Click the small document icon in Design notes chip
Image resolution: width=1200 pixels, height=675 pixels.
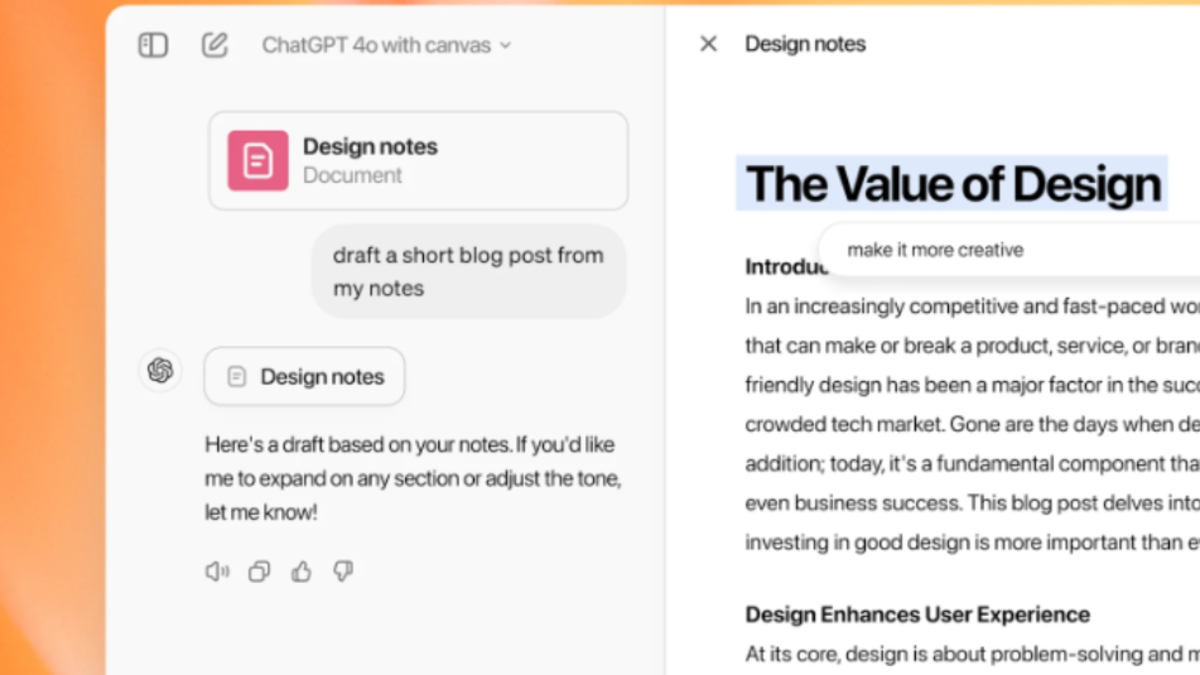tap(236, 377)
